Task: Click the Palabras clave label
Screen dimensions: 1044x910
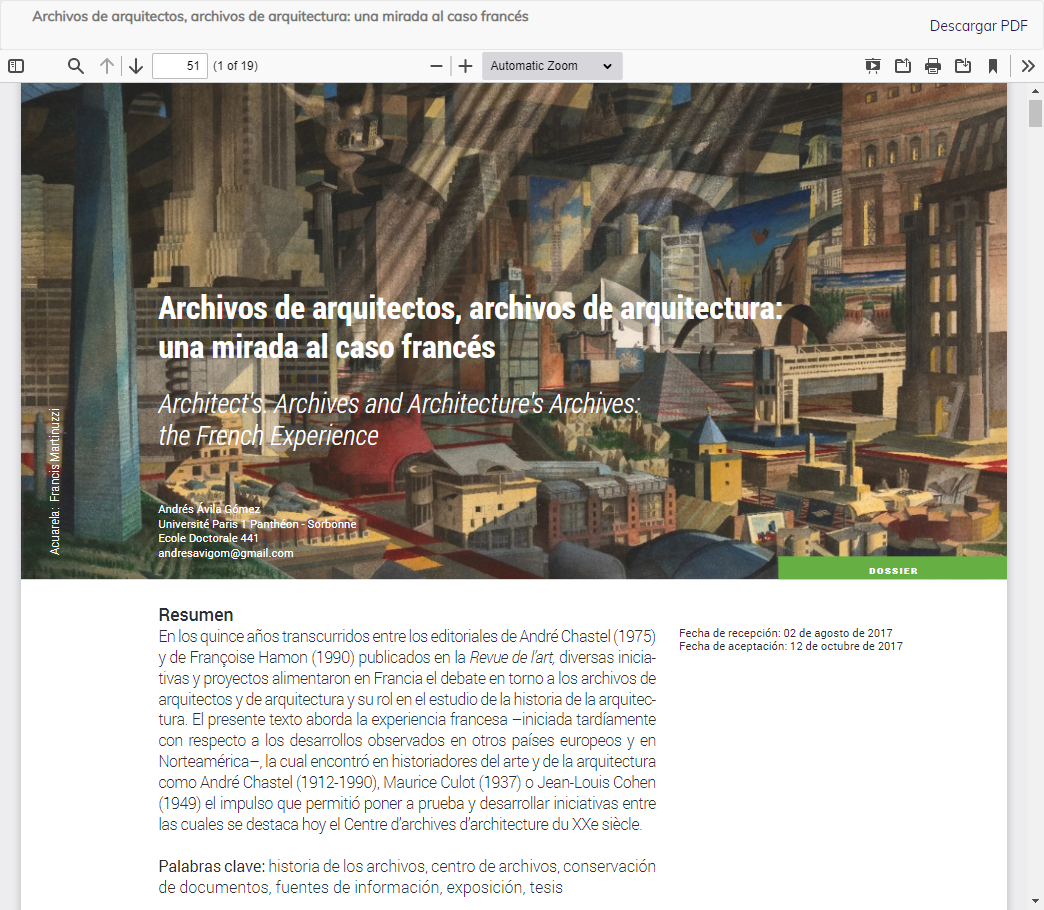Action: [x=212, y=866]
